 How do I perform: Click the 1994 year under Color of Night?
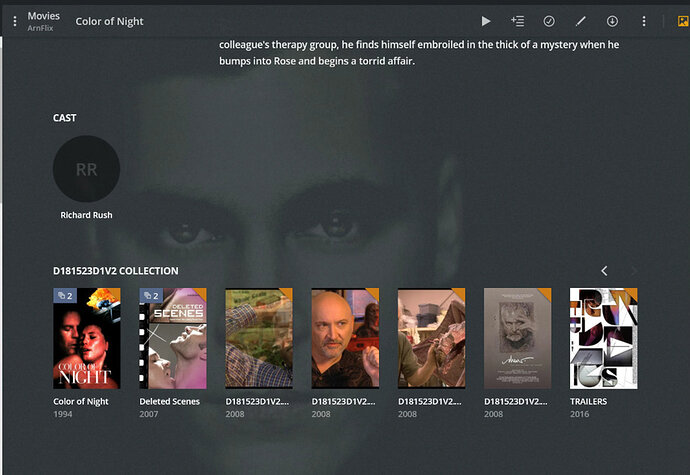(62, 414)
